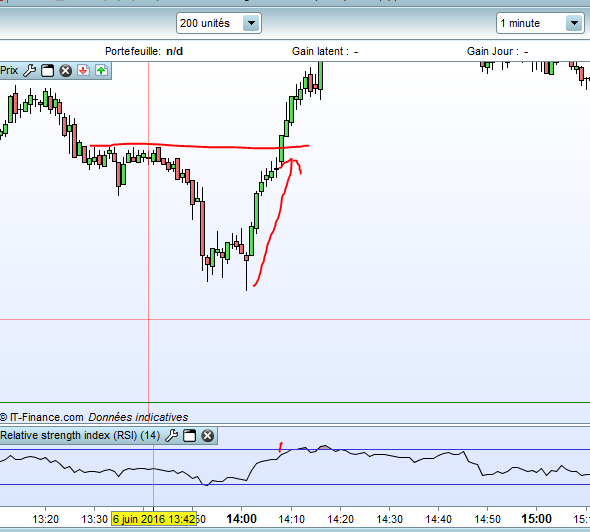This screenshot has height=532, width=590.
Task: Open the 1 minute timeframe dropdown arrow
Action: tap(574, 23)
